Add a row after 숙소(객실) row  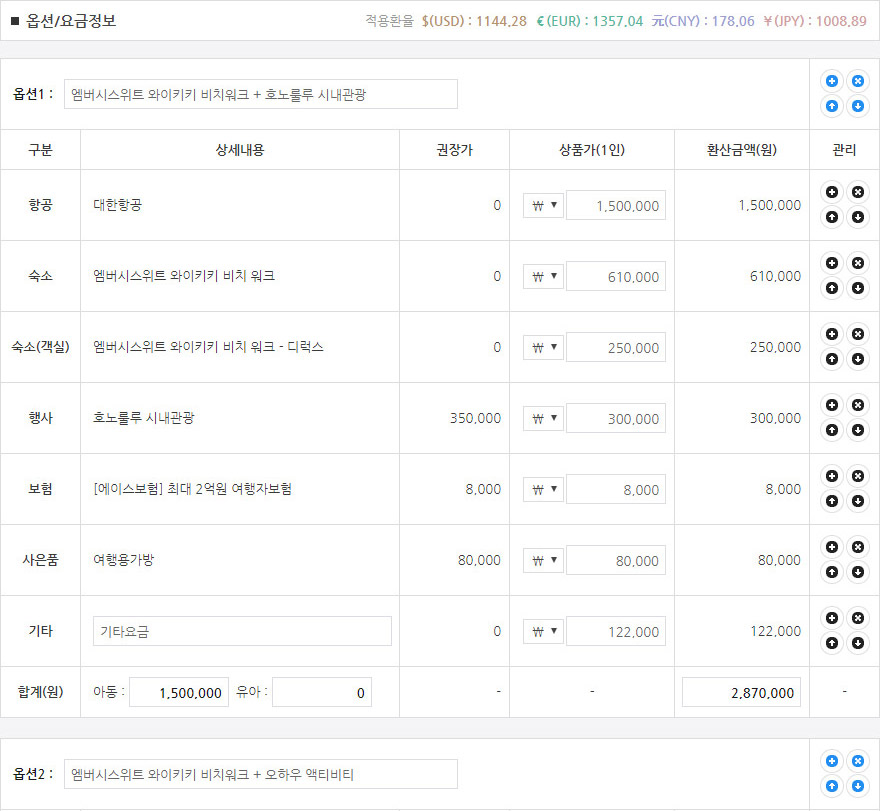click(832, 334)
